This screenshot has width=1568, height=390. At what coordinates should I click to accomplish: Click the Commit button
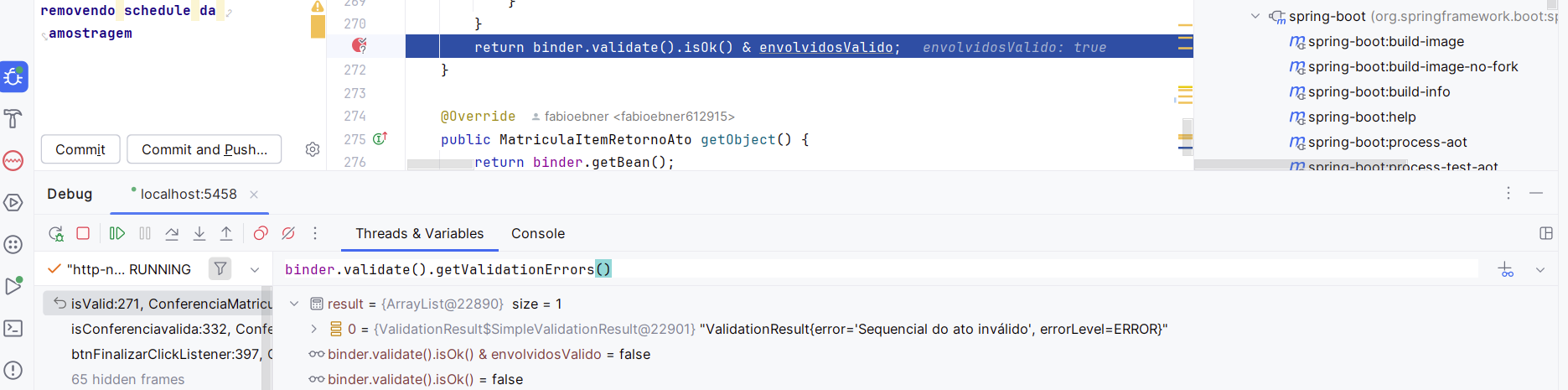(x=80, y=149)
